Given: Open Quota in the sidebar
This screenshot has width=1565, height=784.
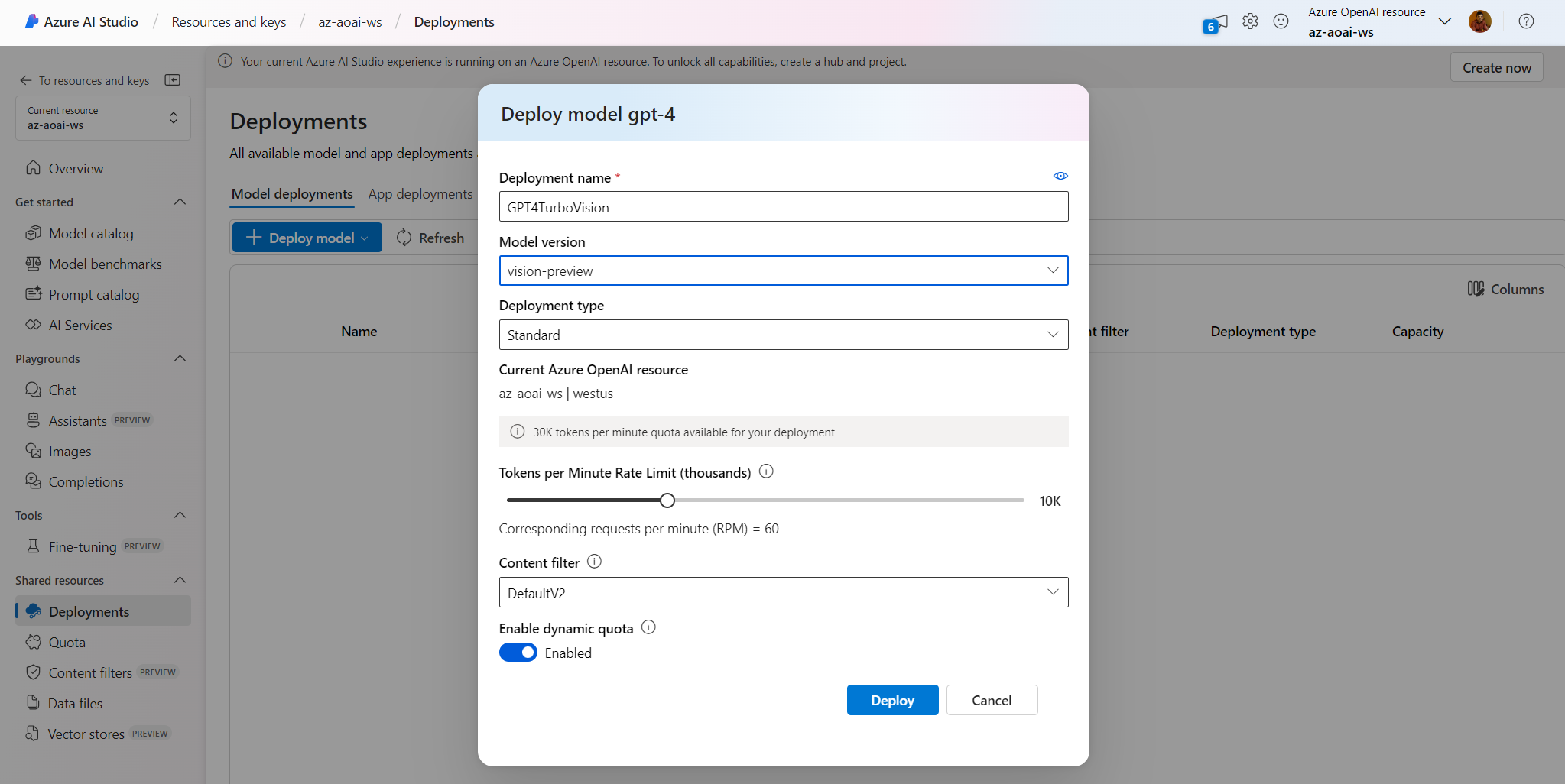Looking at the screenshot, I should click(67, 643).
